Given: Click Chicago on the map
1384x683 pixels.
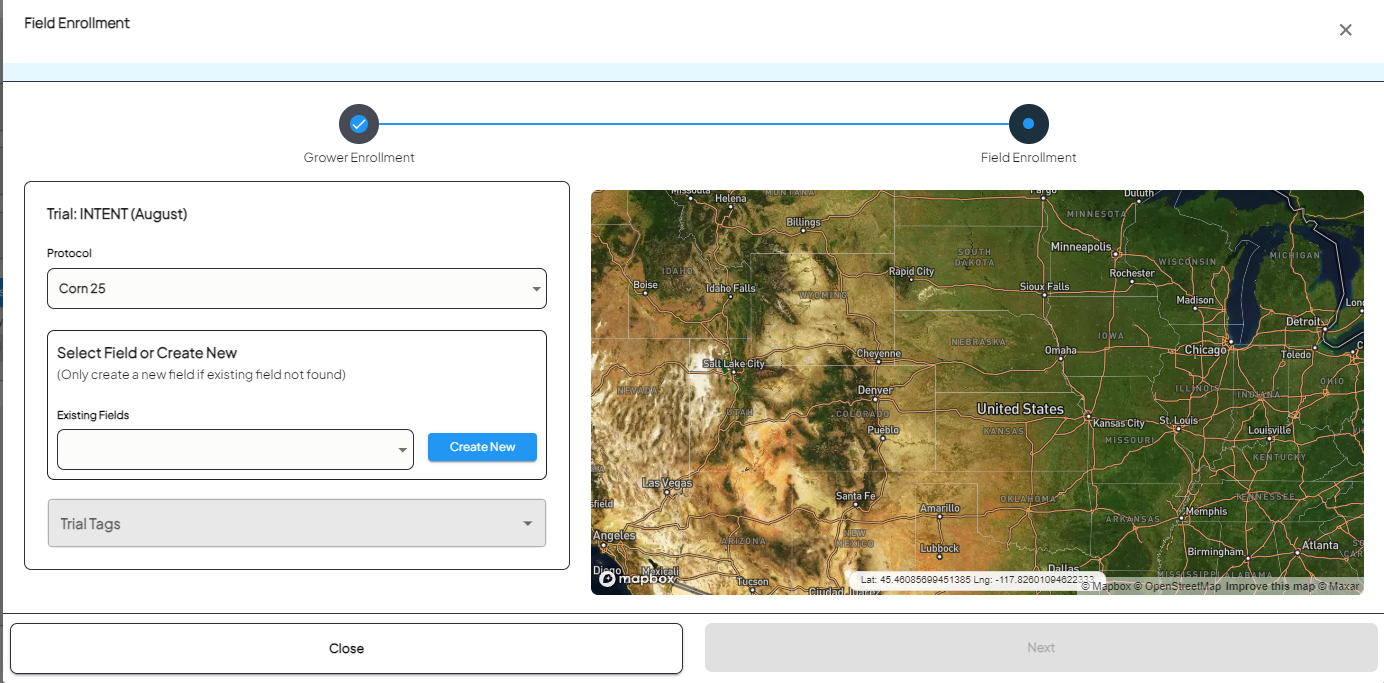Looking at the screenshot, I should [x=1205, y=350].
